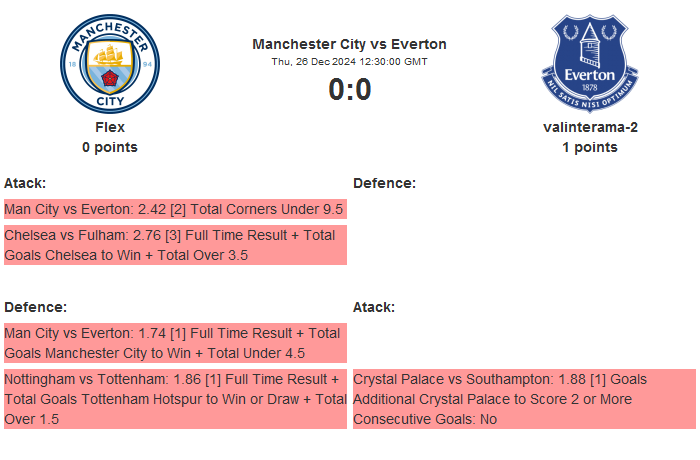Select the Crystal Palace vs Southampton bet row
The width and height of the screenshot is (700, 460).
pyautogui.click(x=522, y=399)
